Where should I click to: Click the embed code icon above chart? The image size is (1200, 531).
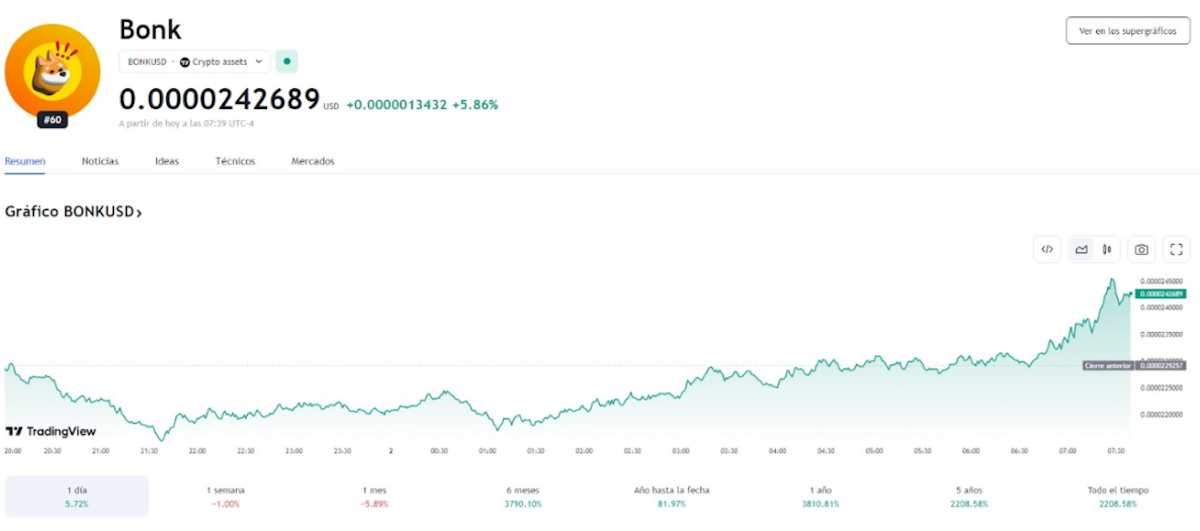pos(1047,250)
